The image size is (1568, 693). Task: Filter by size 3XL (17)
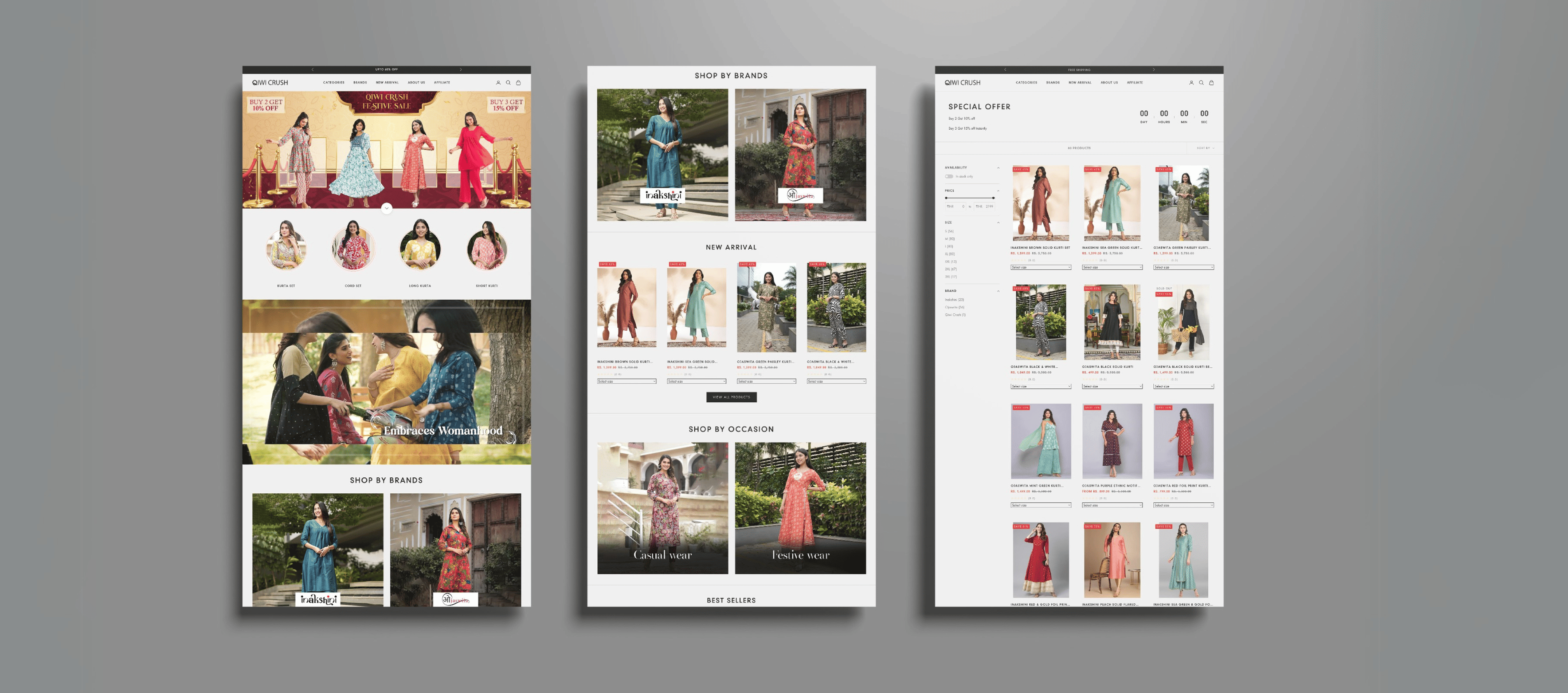tap(951, 277)
